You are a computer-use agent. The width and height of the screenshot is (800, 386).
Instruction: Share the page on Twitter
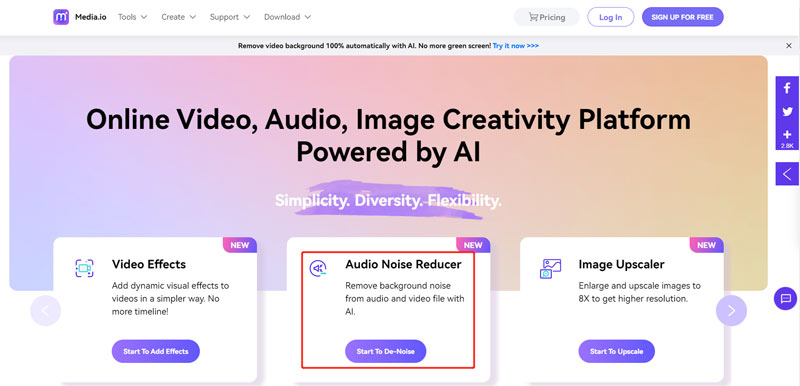point(787,112)
